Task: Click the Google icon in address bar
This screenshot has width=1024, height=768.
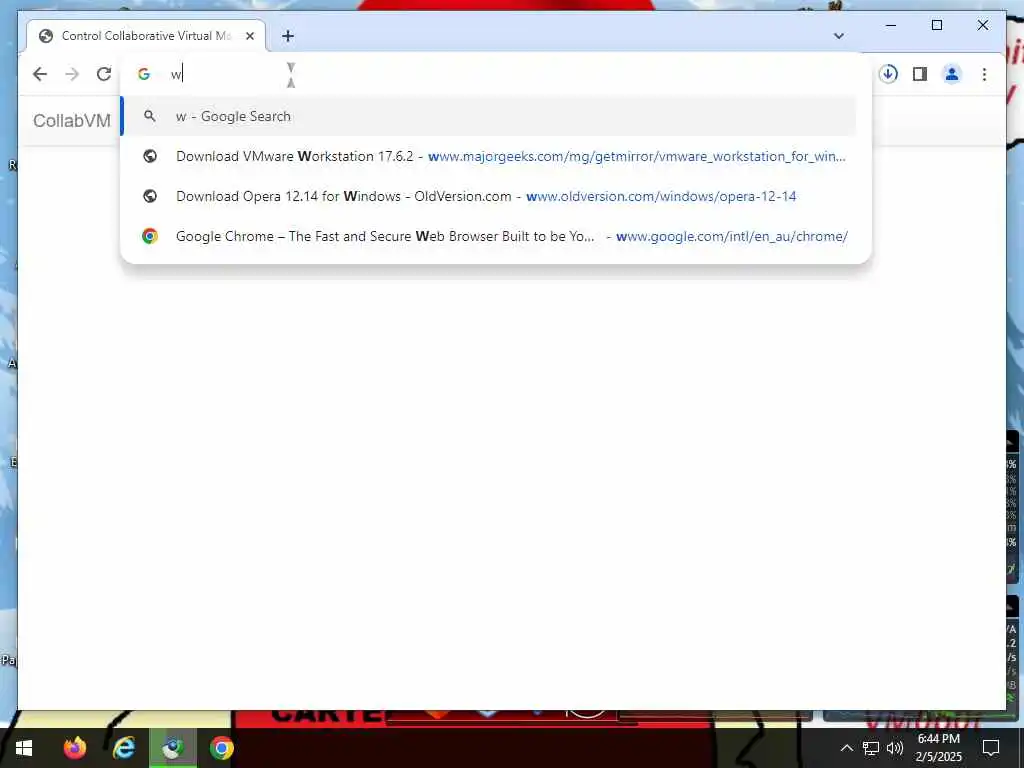Action: click(x=144, y=74)
